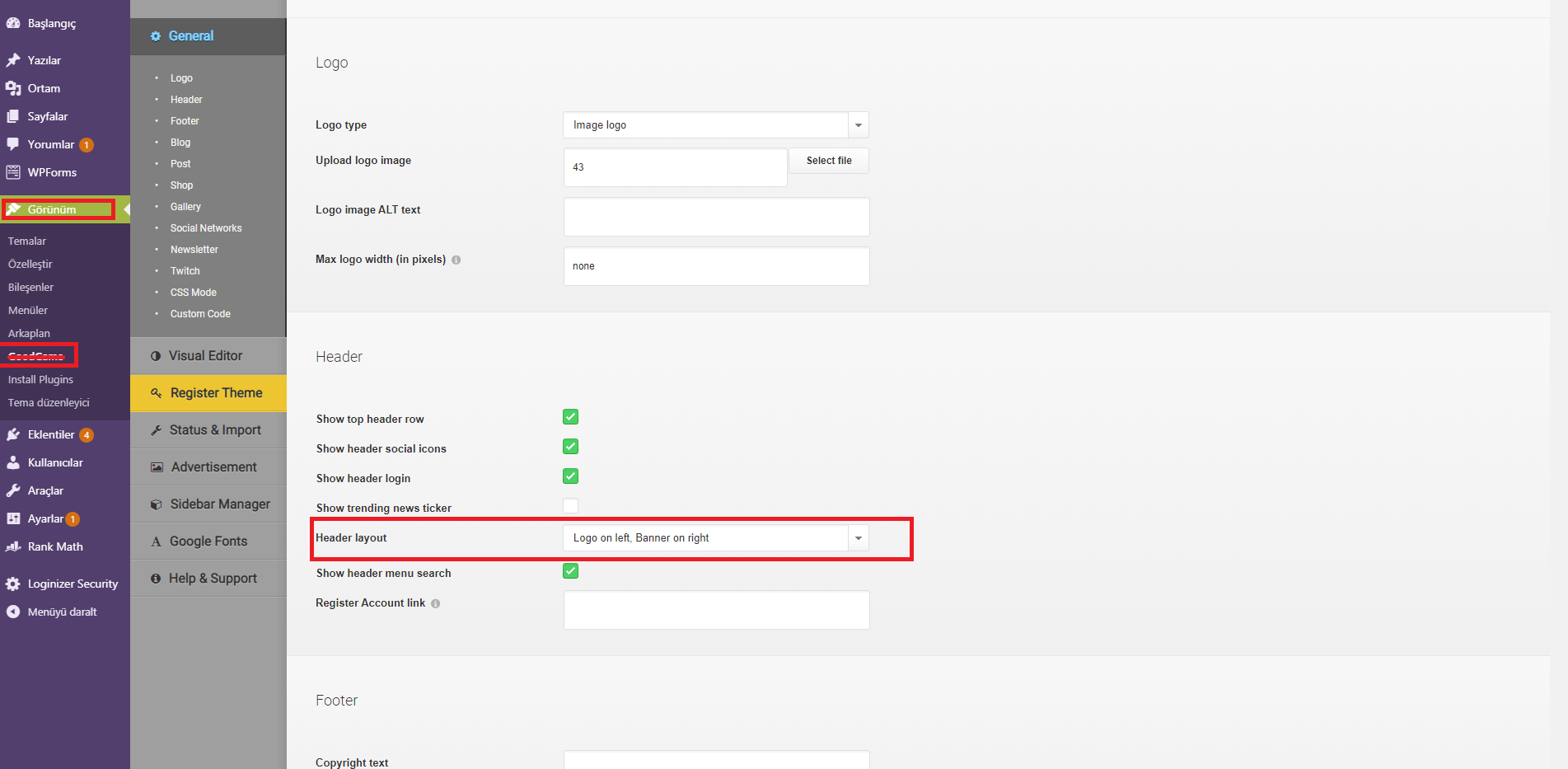Click the Rank Math chart icon
The height and width of the screenshot is (769, 1568).
click(13, 546)
